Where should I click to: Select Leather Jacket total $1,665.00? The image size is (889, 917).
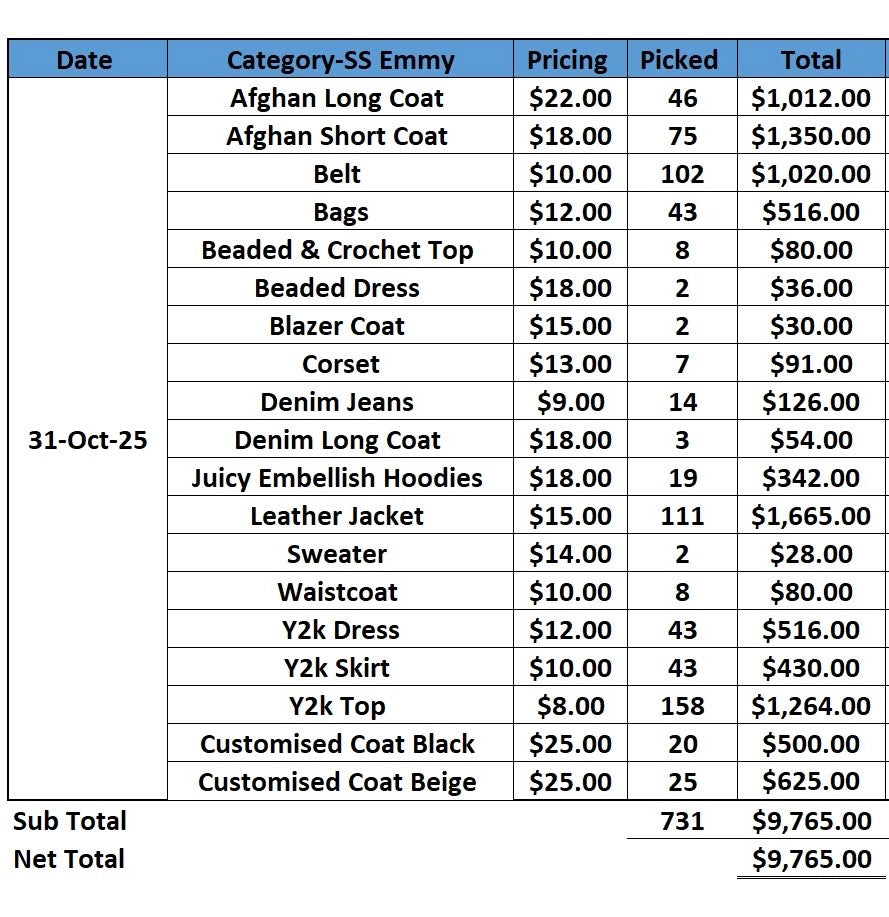[811, 515]
